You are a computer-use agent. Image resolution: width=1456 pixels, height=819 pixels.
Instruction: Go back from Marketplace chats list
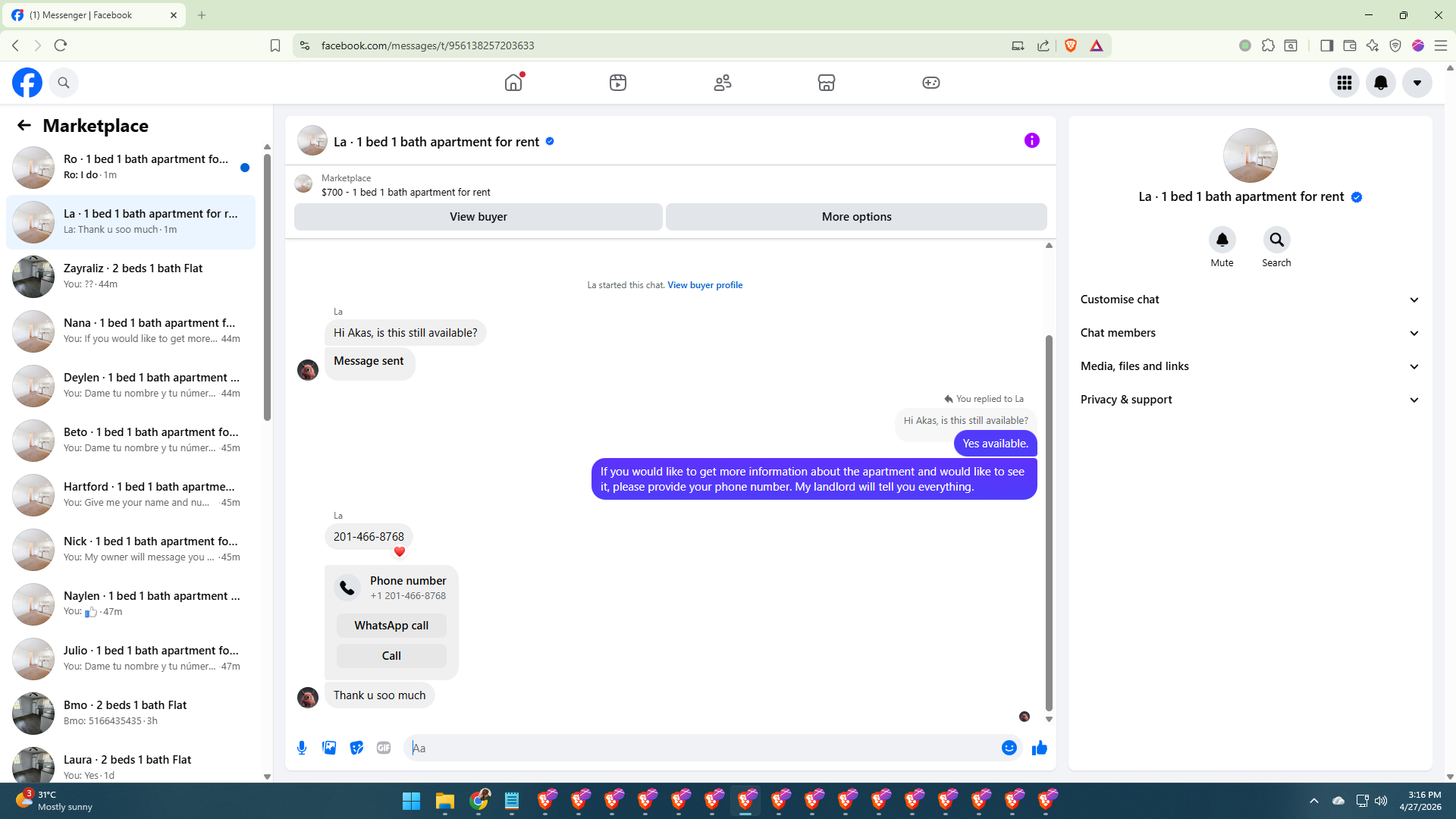point(24,125)
